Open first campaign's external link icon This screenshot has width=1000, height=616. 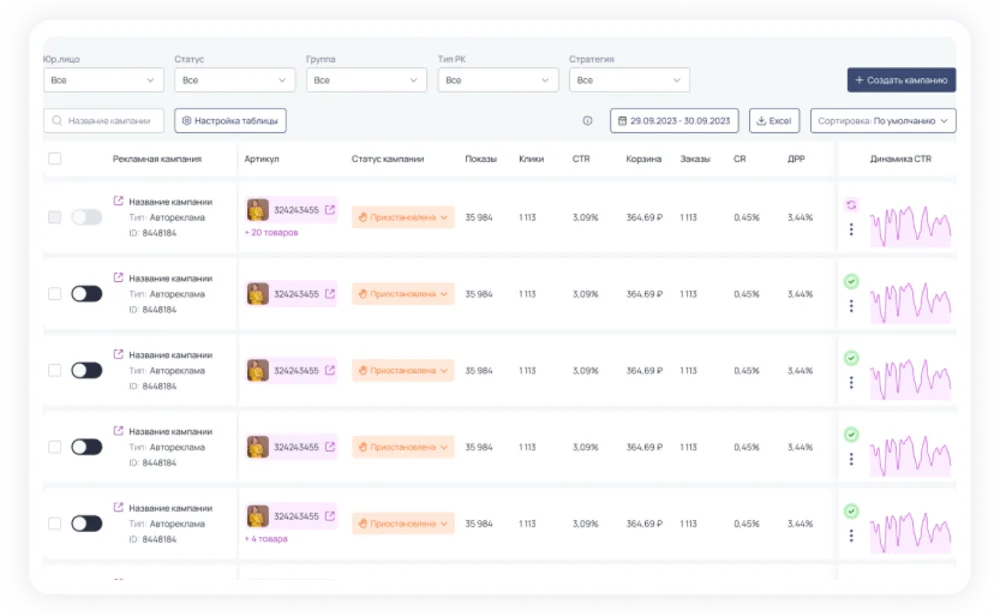coord(118,201)
